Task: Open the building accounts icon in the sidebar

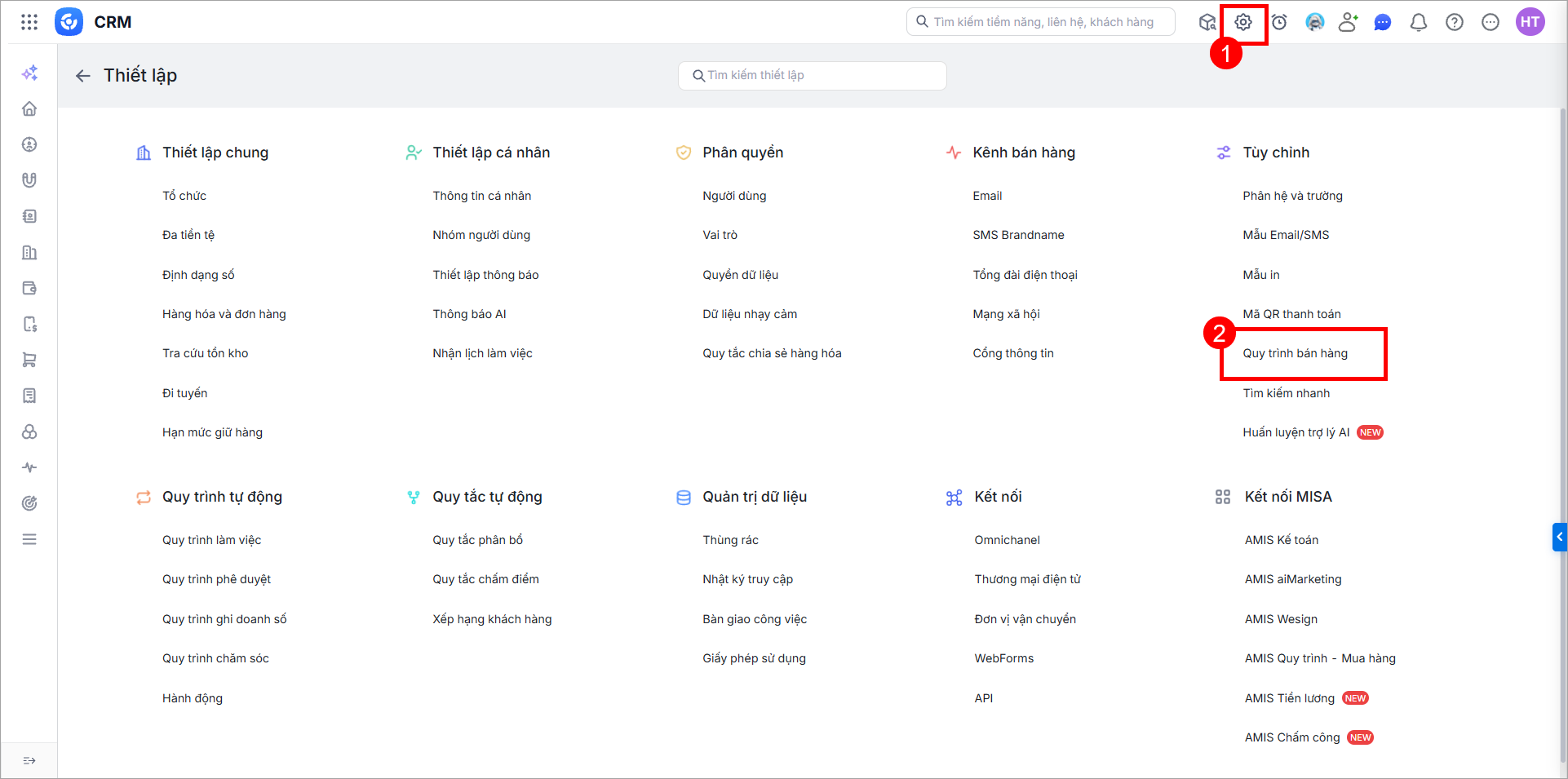Action: point(29,252)
